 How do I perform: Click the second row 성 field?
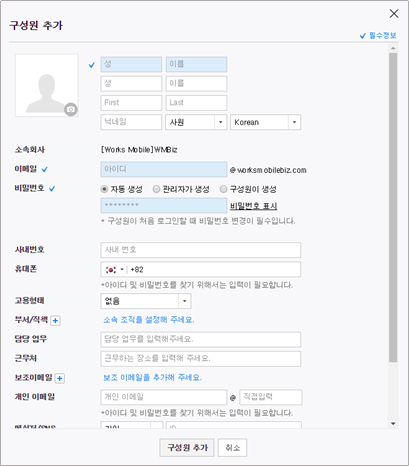pyautogui.click(x=131, y=84)
